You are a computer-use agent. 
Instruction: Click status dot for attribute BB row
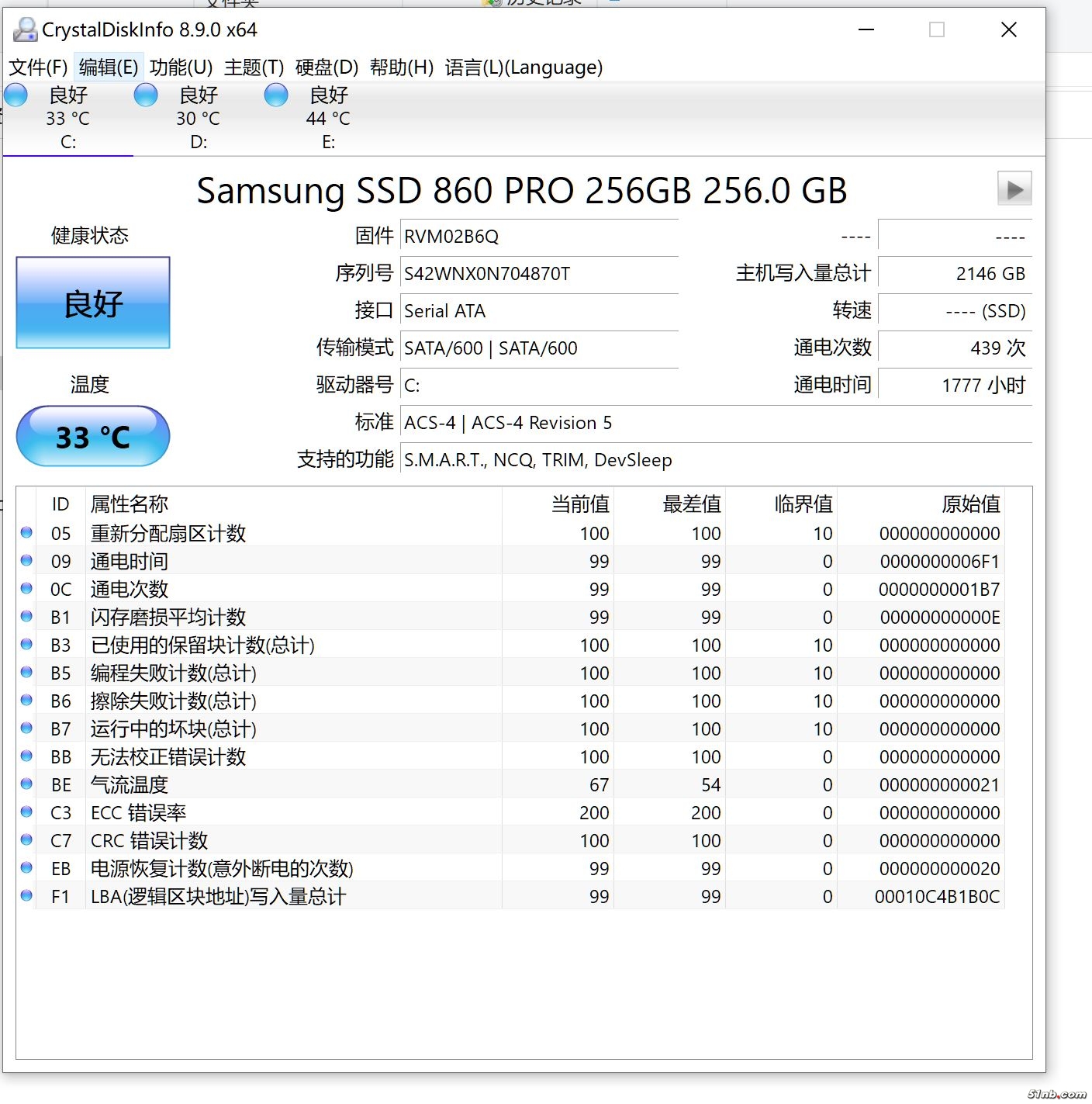26,756
